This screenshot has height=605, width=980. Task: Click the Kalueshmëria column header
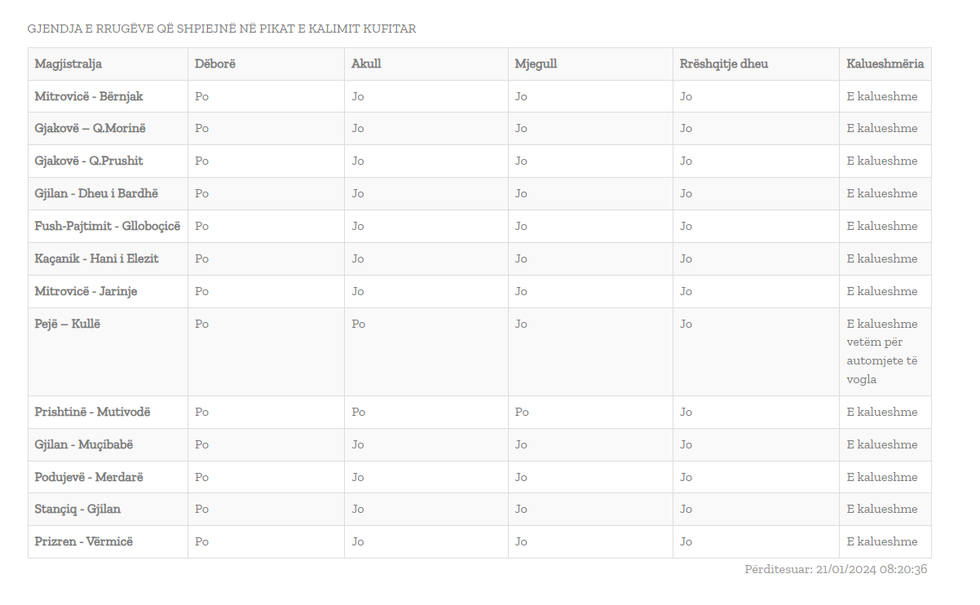point(885,64)
